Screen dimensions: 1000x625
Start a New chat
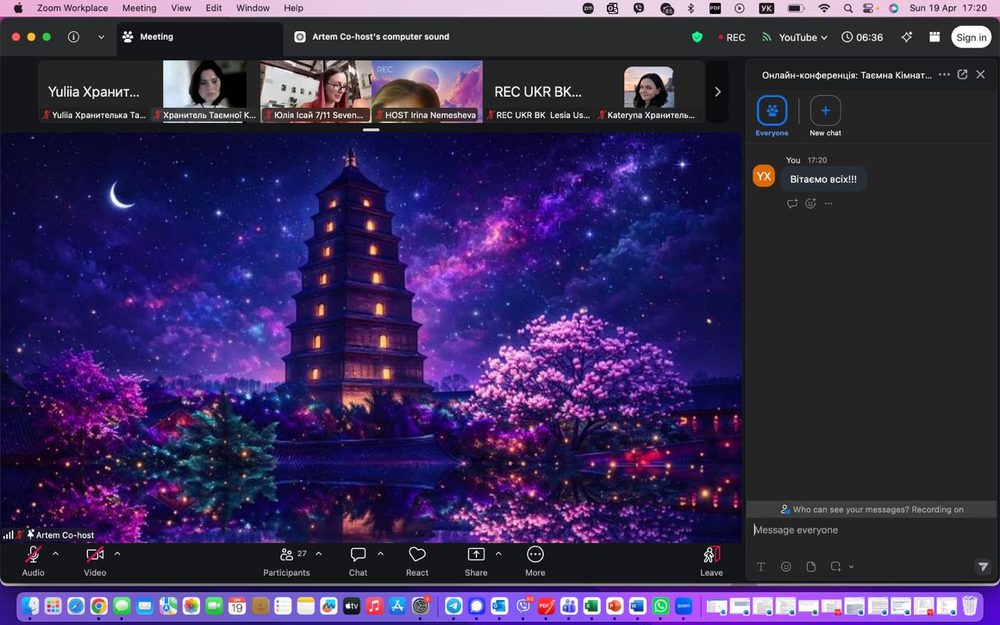(825, 116)
